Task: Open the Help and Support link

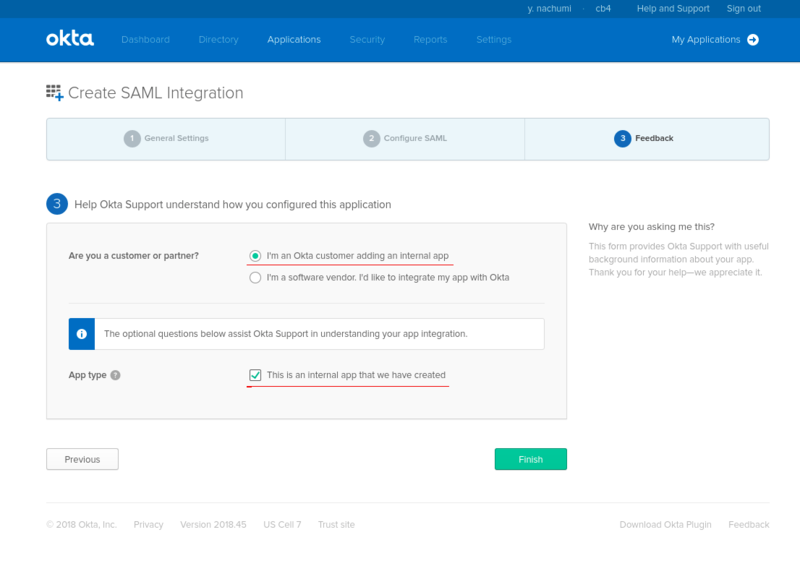Action: 673,9
